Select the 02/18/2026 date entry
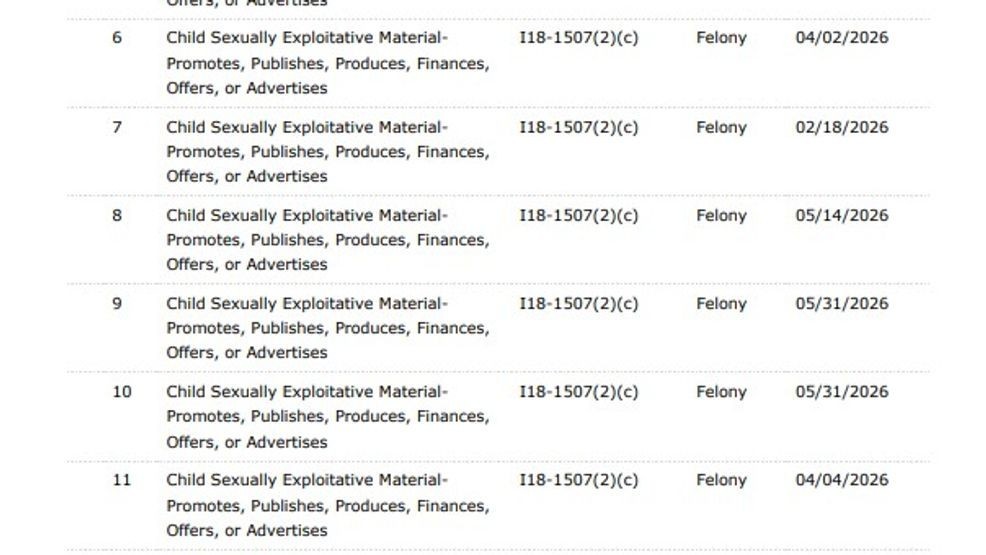Screen dimensions: 986x555 click(x=842, y=127)
